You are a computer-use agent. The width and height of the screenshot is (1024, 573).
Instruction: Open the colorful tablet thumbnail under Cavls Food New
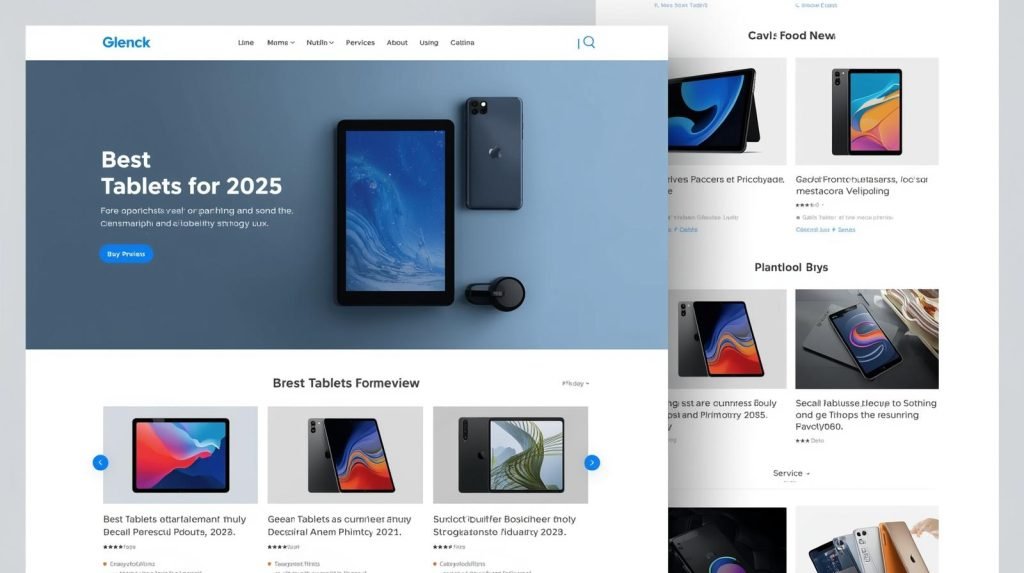click(867, 111)
